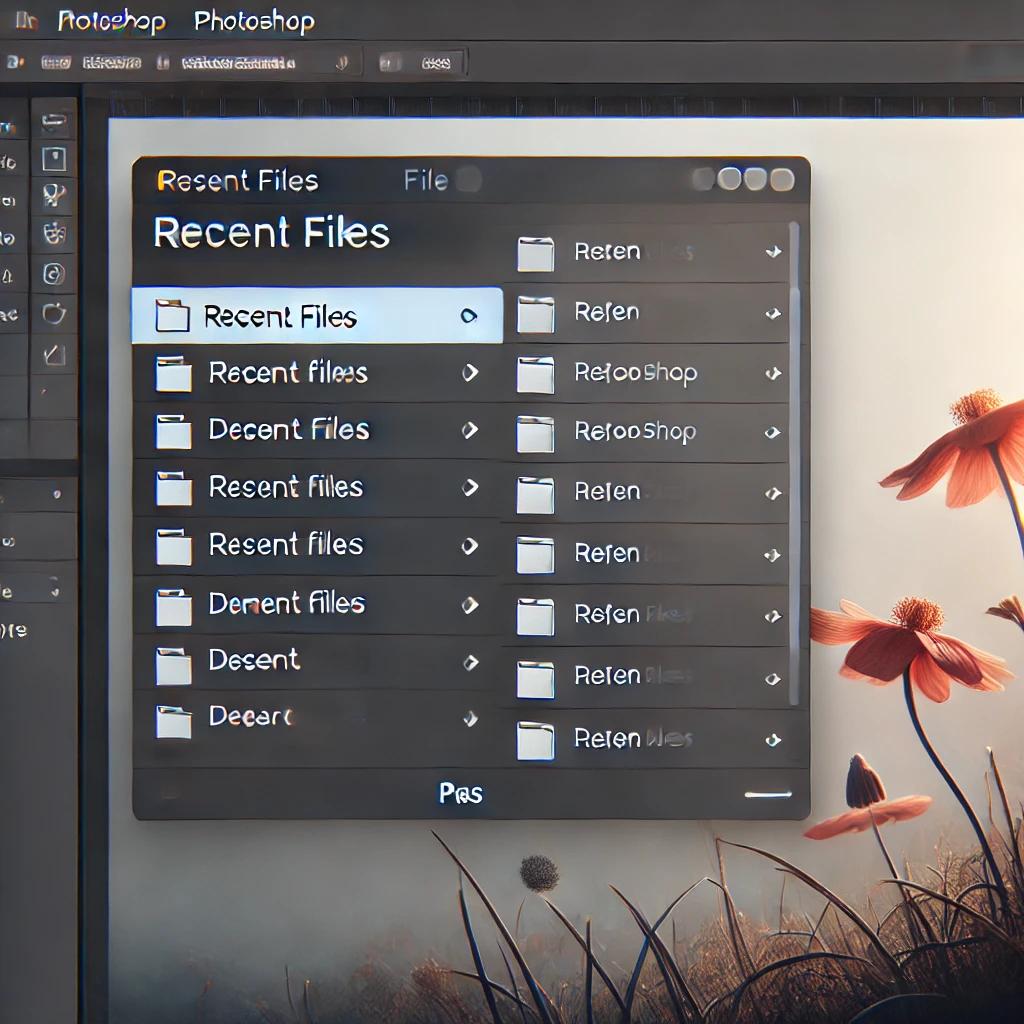The width and height of the screenshot is (1024, 1024).
Task: Toggle the round switch next to File
Action: [468, 180]
